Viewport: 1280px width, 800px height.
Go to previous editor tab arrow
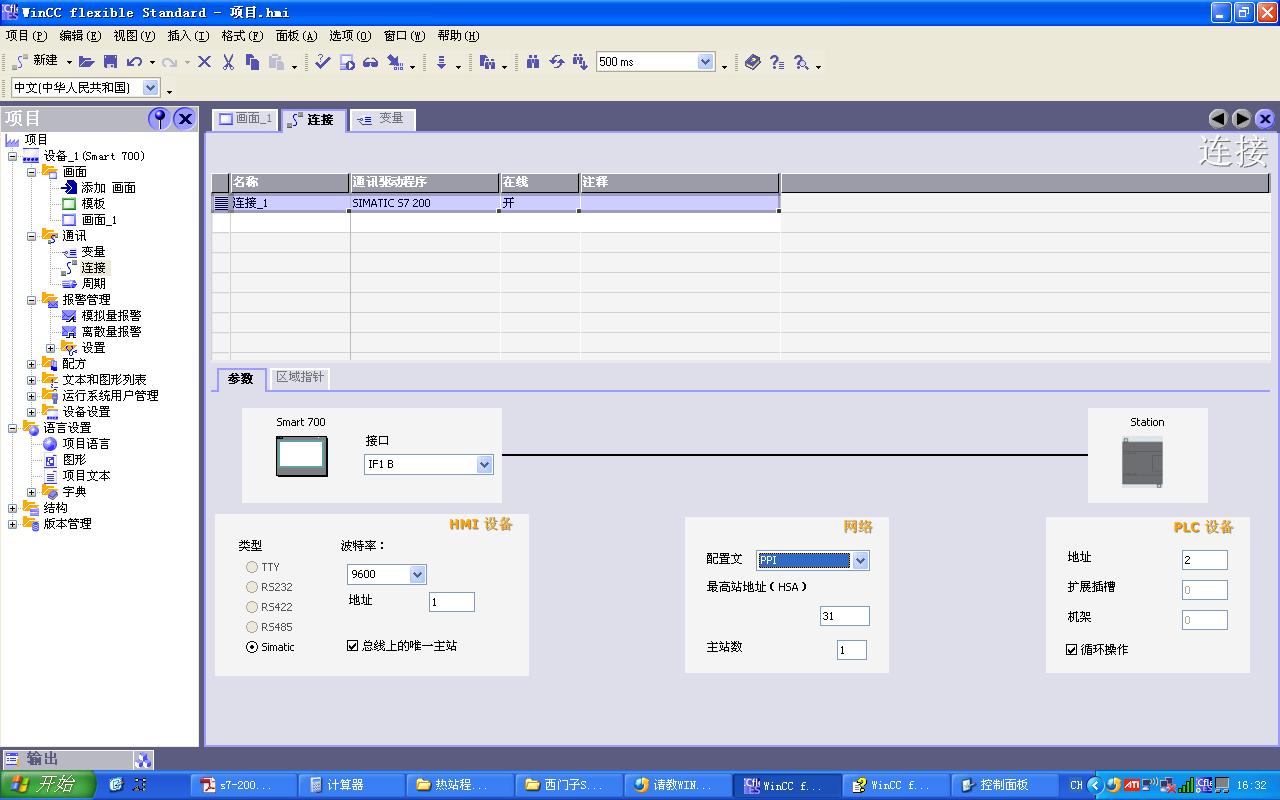point(1218,119)
